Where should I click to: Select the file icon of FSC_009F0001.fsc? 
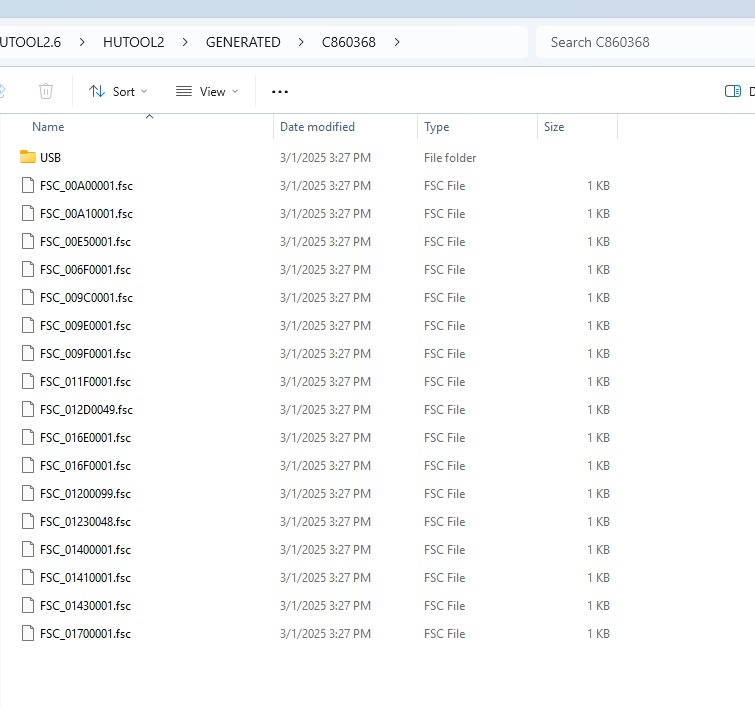click(x=28, y=354)
